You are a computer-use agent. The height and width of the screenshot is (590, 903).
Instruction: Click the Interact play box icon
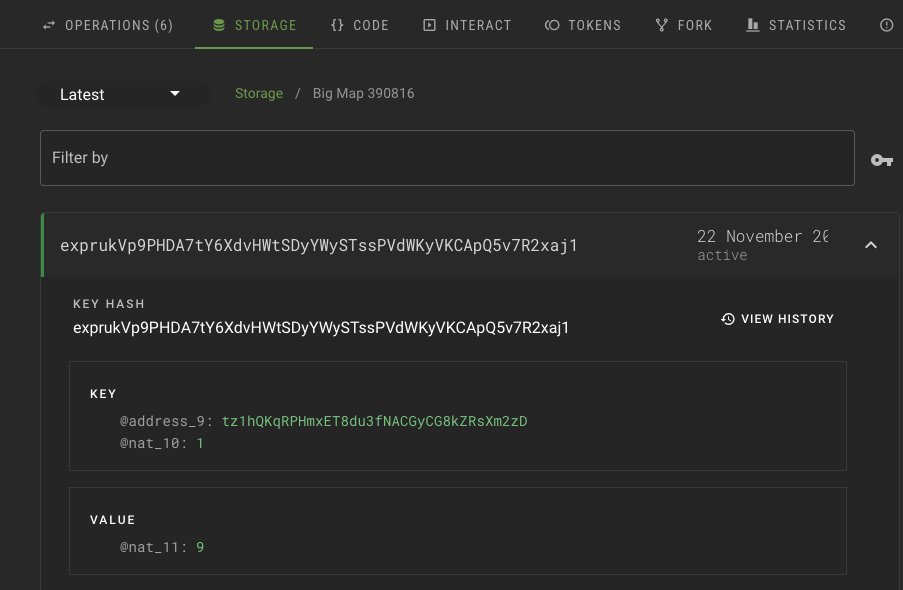[x=429, y=25]
